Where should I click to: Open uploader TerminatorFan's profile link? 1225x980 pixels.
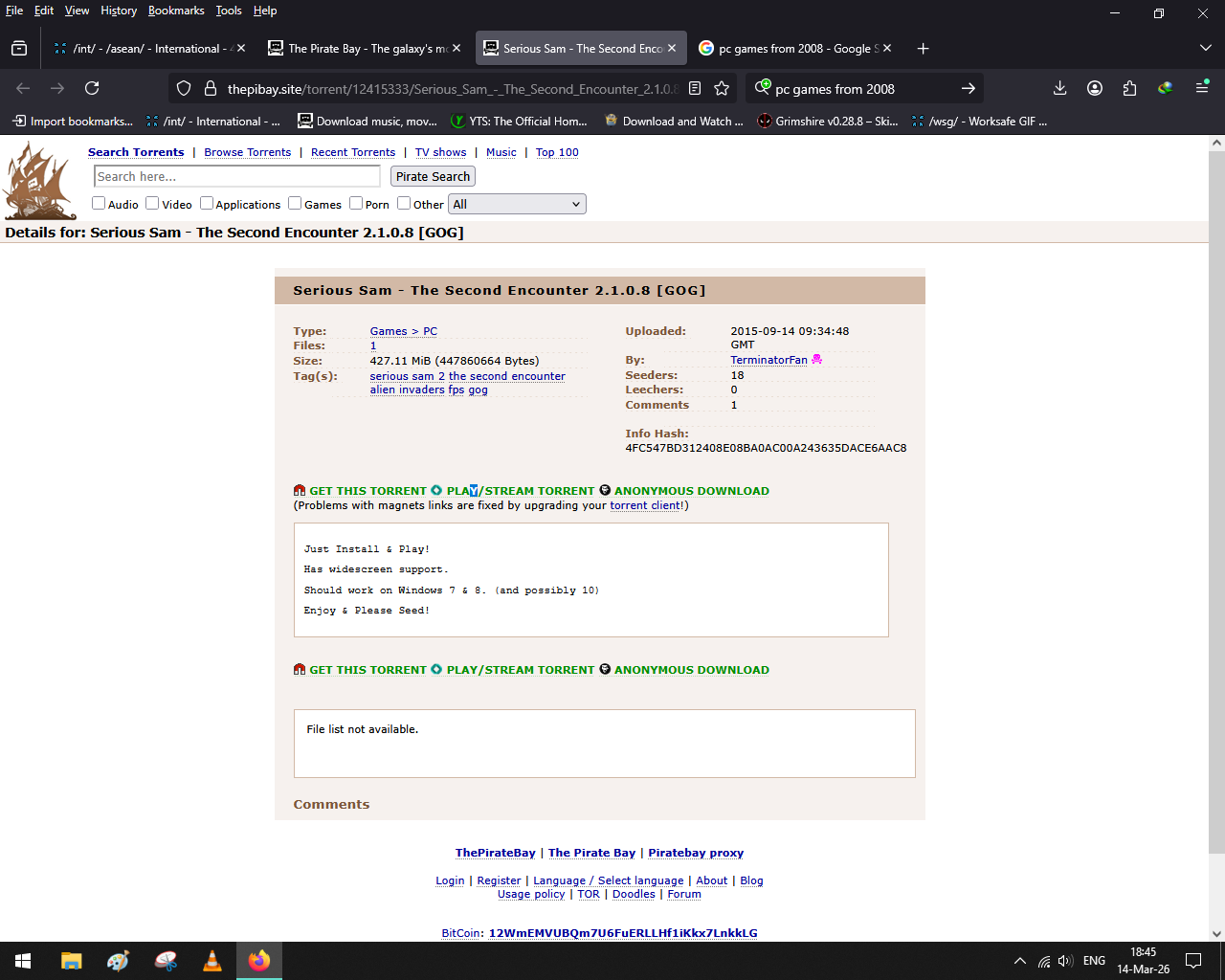tap(768, 360)
